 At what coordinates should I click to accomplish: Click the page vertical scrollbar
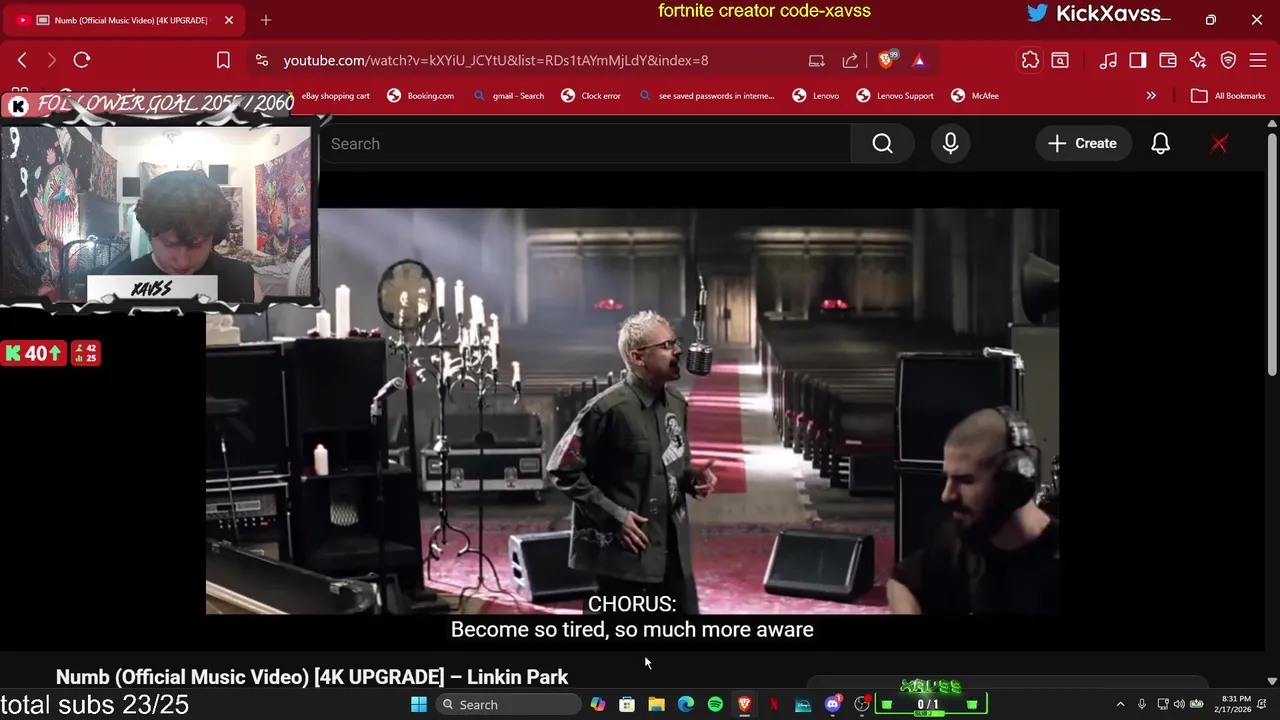(1272, 255)
